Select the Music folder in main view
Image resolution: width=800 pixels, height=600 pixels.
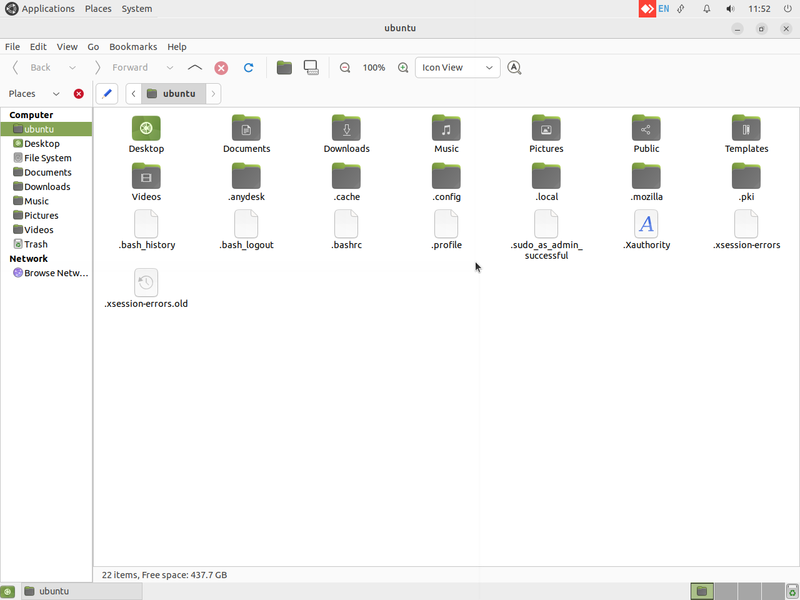(446, 134)
